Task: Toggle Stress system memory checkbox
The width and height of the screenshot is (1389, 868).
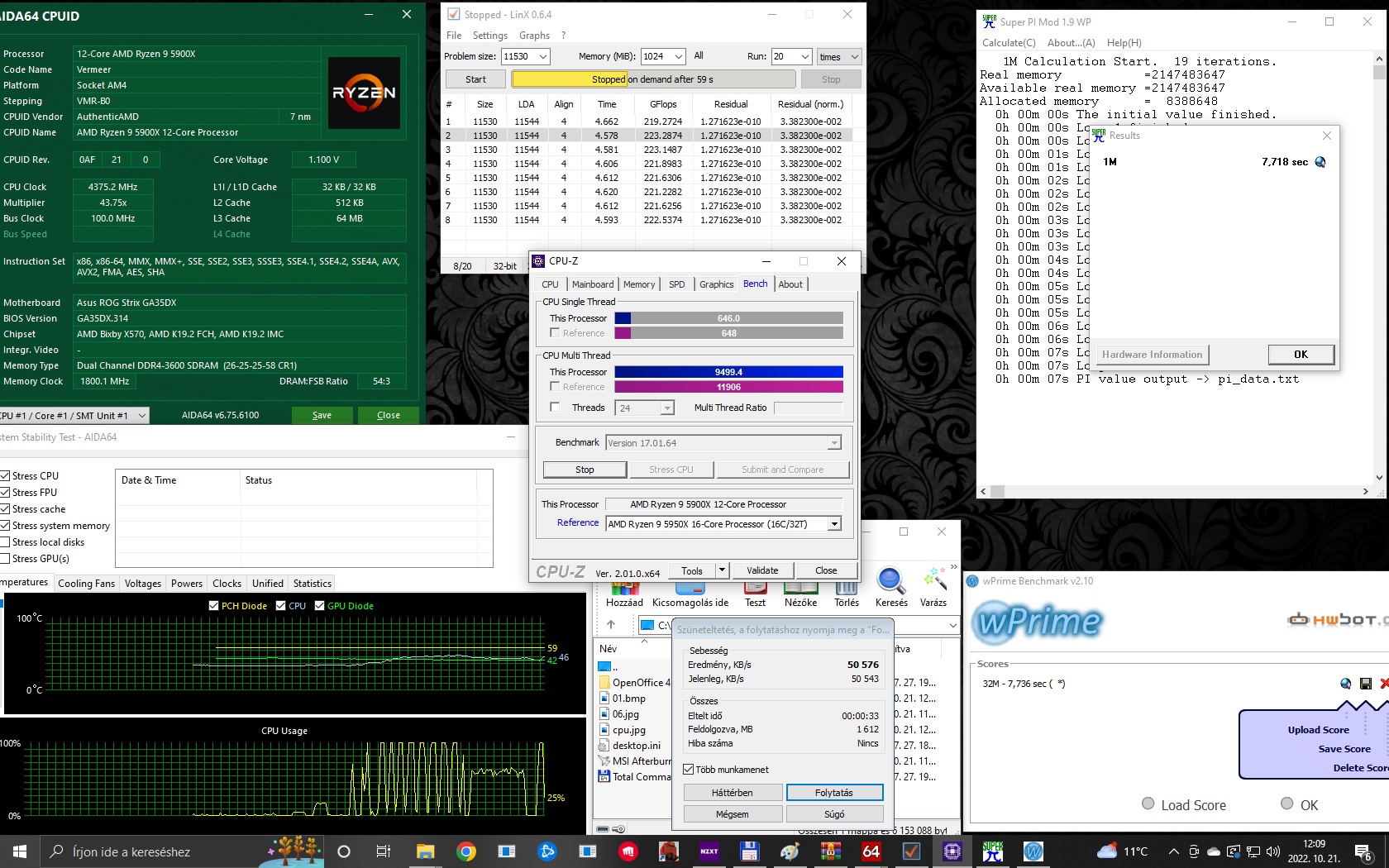Action: click(5, 526)
